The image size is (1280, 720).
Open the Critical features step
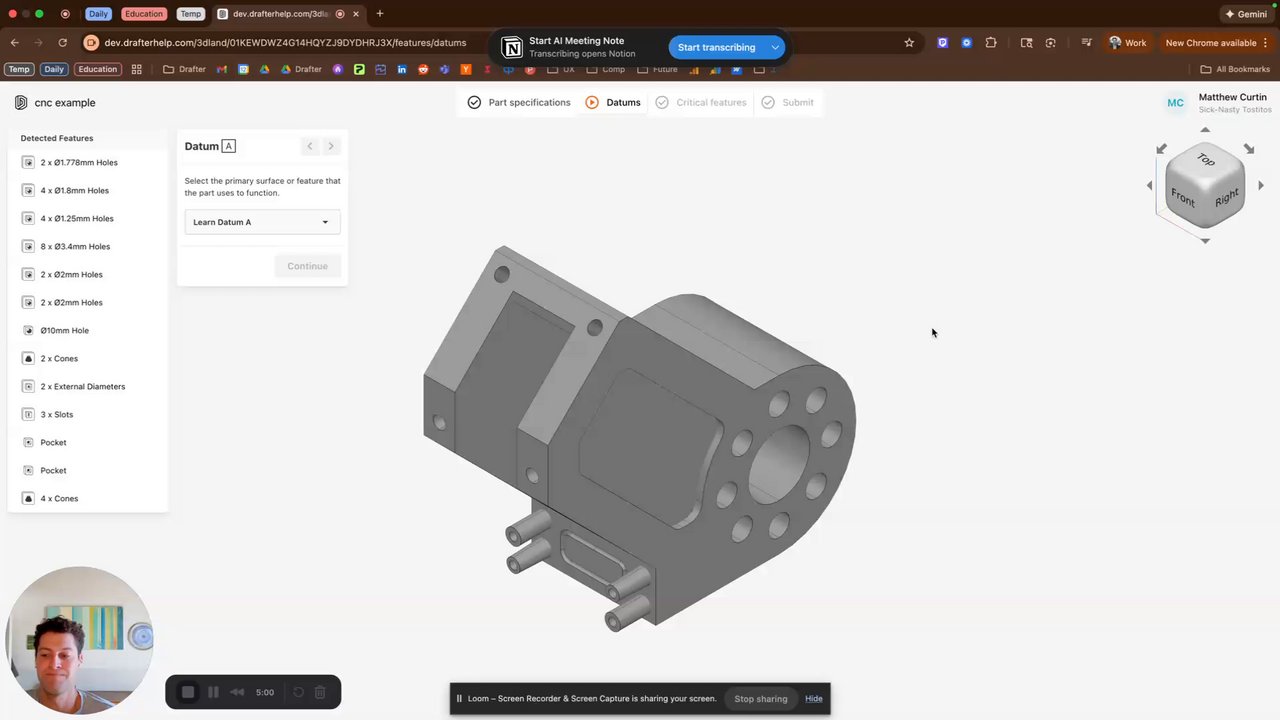(x=701, y=102)
